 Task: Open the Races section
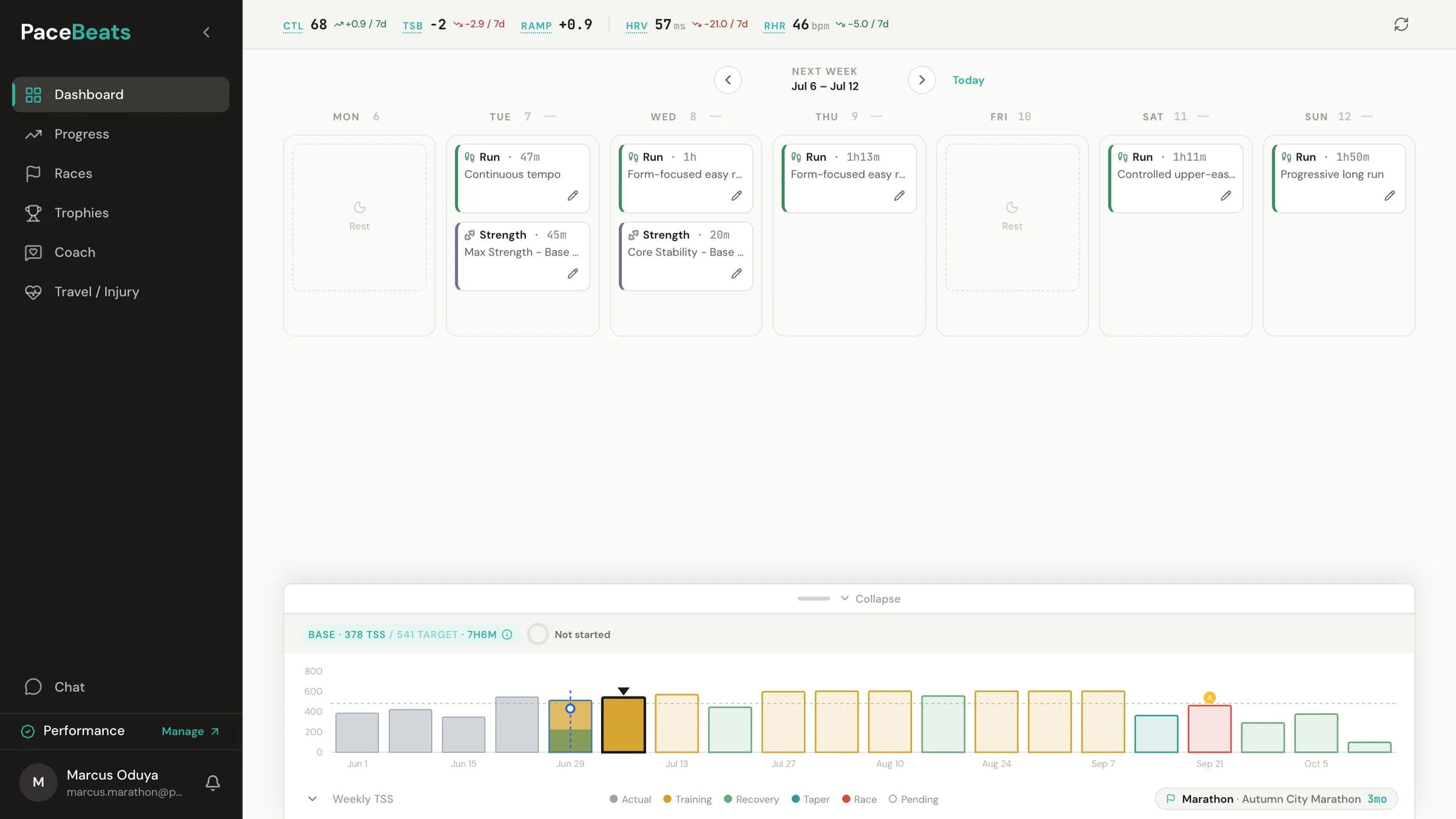[x=121, y=173]
